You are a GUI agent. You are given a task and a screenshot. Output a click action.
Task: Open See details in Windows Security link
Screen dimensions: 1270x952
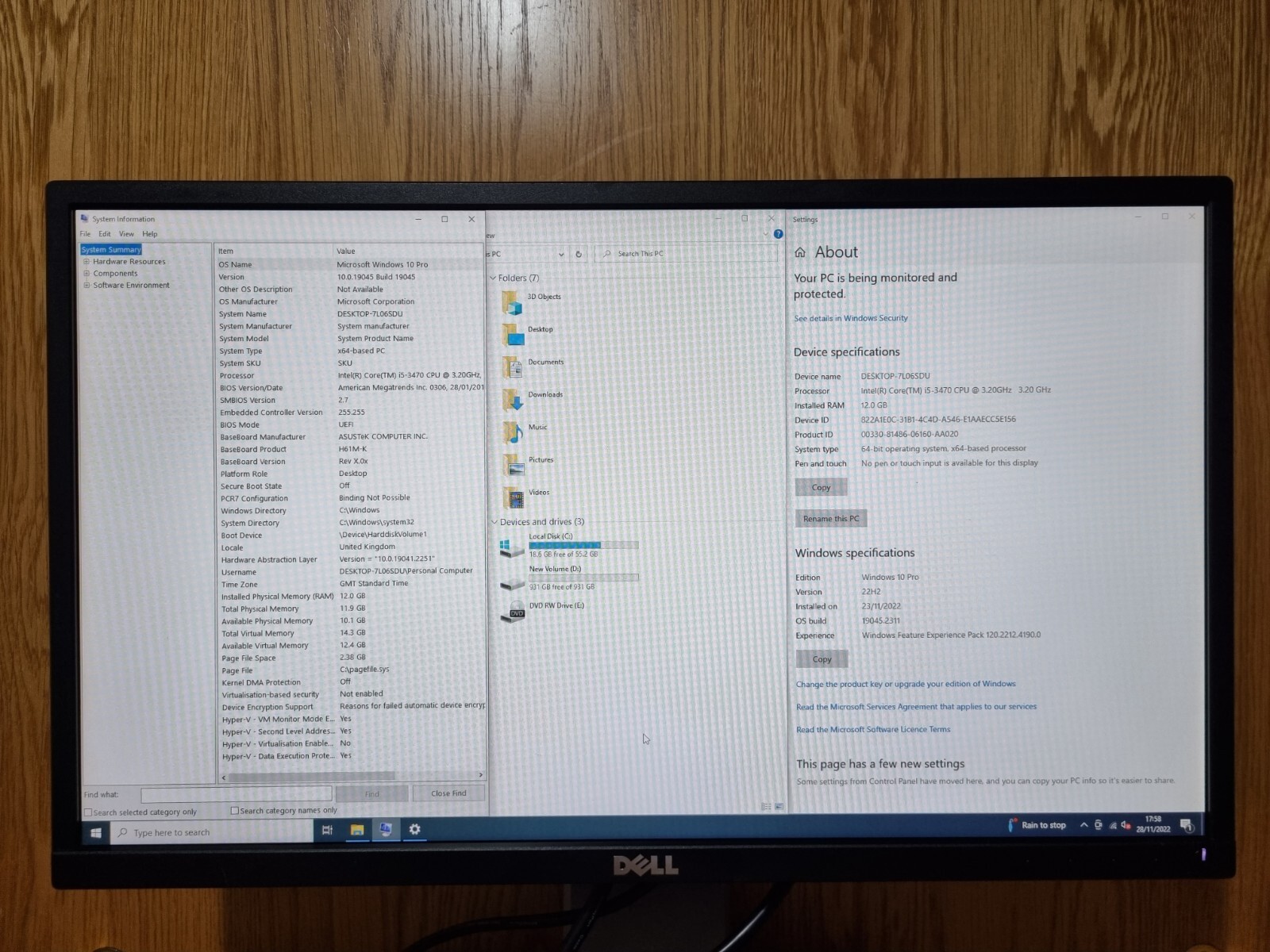851,319
